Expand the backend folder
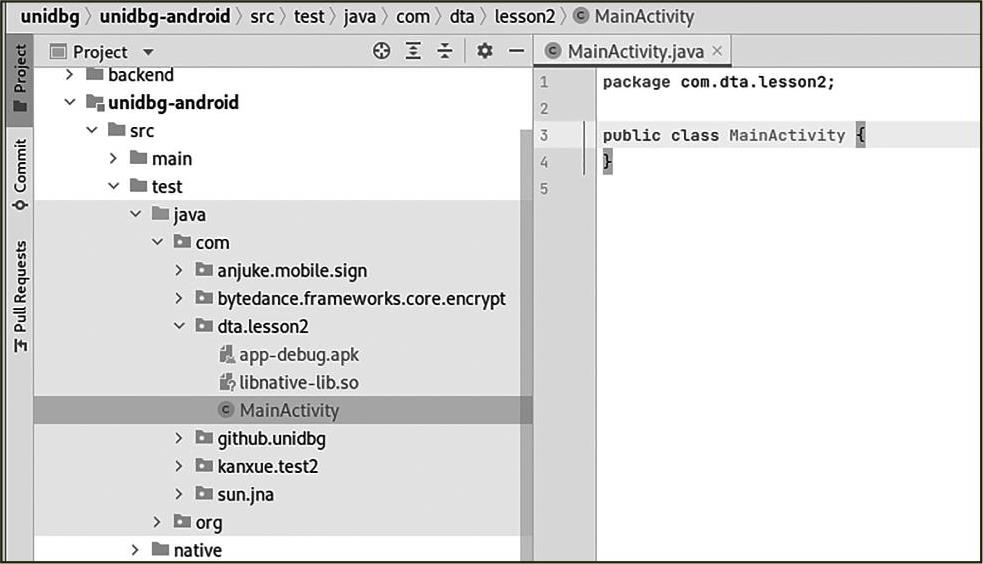Screen dimensions: 983x564 (70, 75)
